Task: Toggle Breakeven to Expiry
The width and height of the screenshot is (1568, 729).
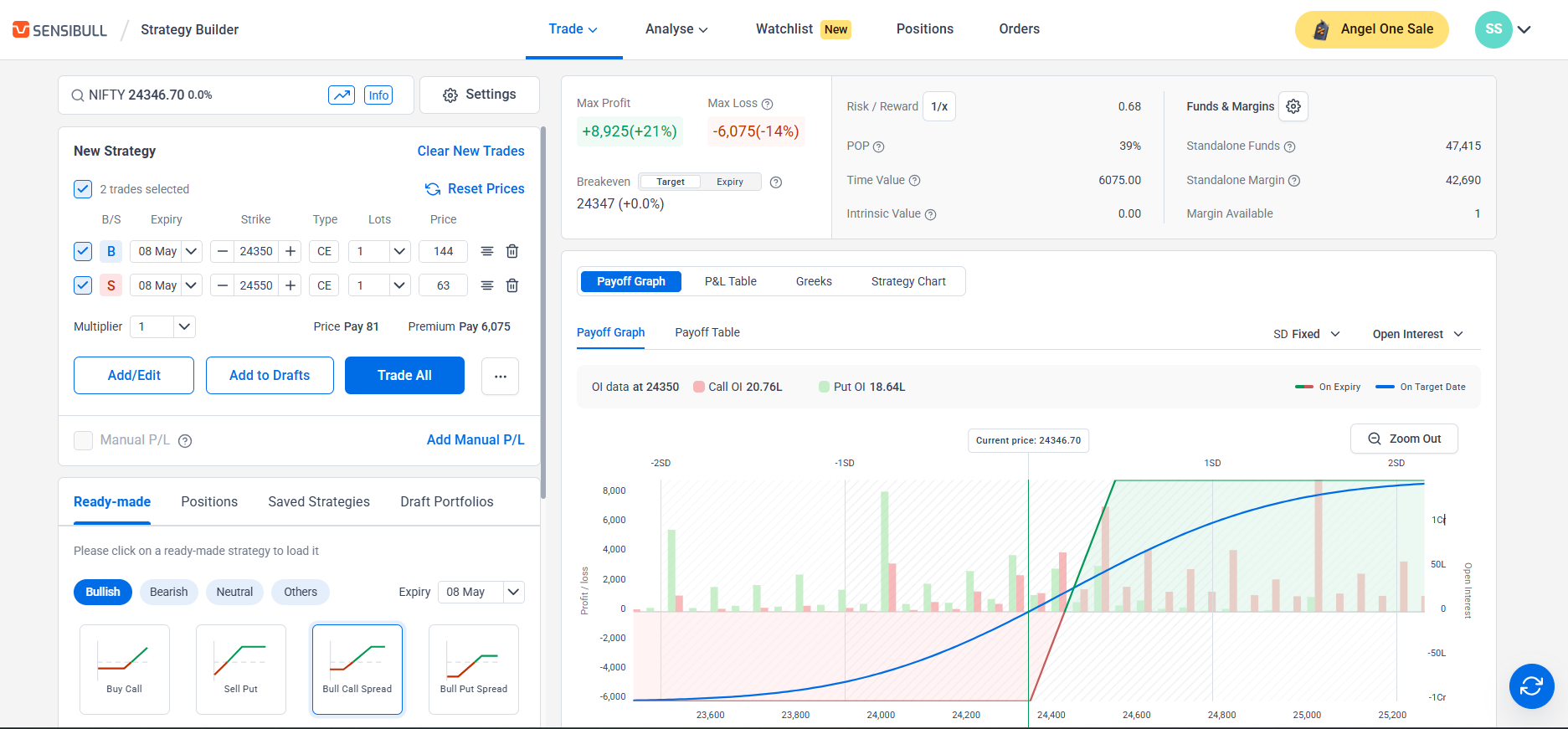Action: (x=729, y=182)
